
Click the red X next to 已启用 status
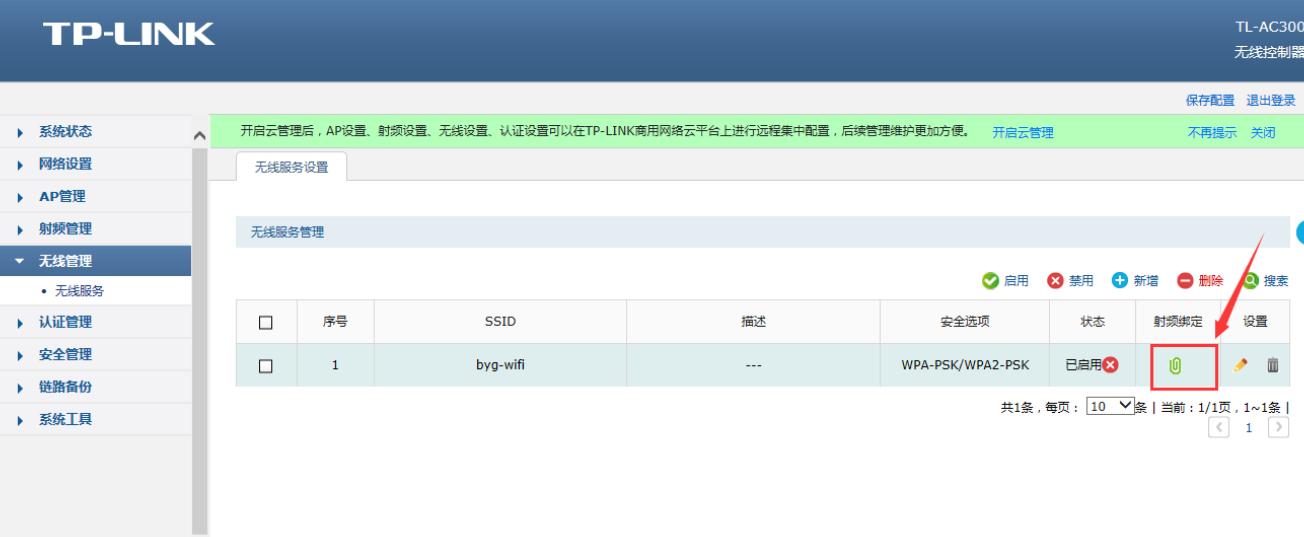click(x=1110, y=365)
